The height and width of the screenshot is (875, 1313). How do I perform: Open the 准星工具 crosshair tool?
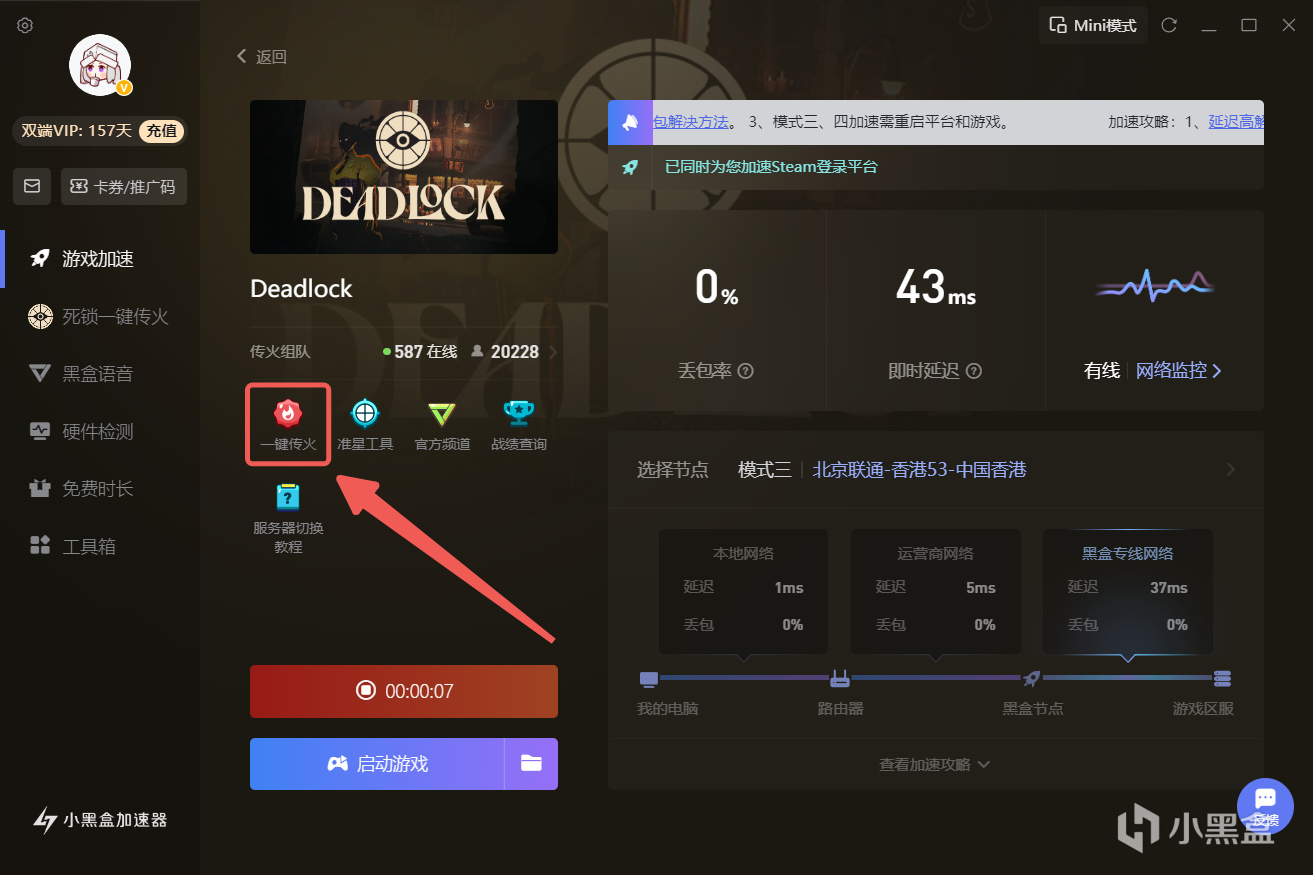click(x=365, y=413)
